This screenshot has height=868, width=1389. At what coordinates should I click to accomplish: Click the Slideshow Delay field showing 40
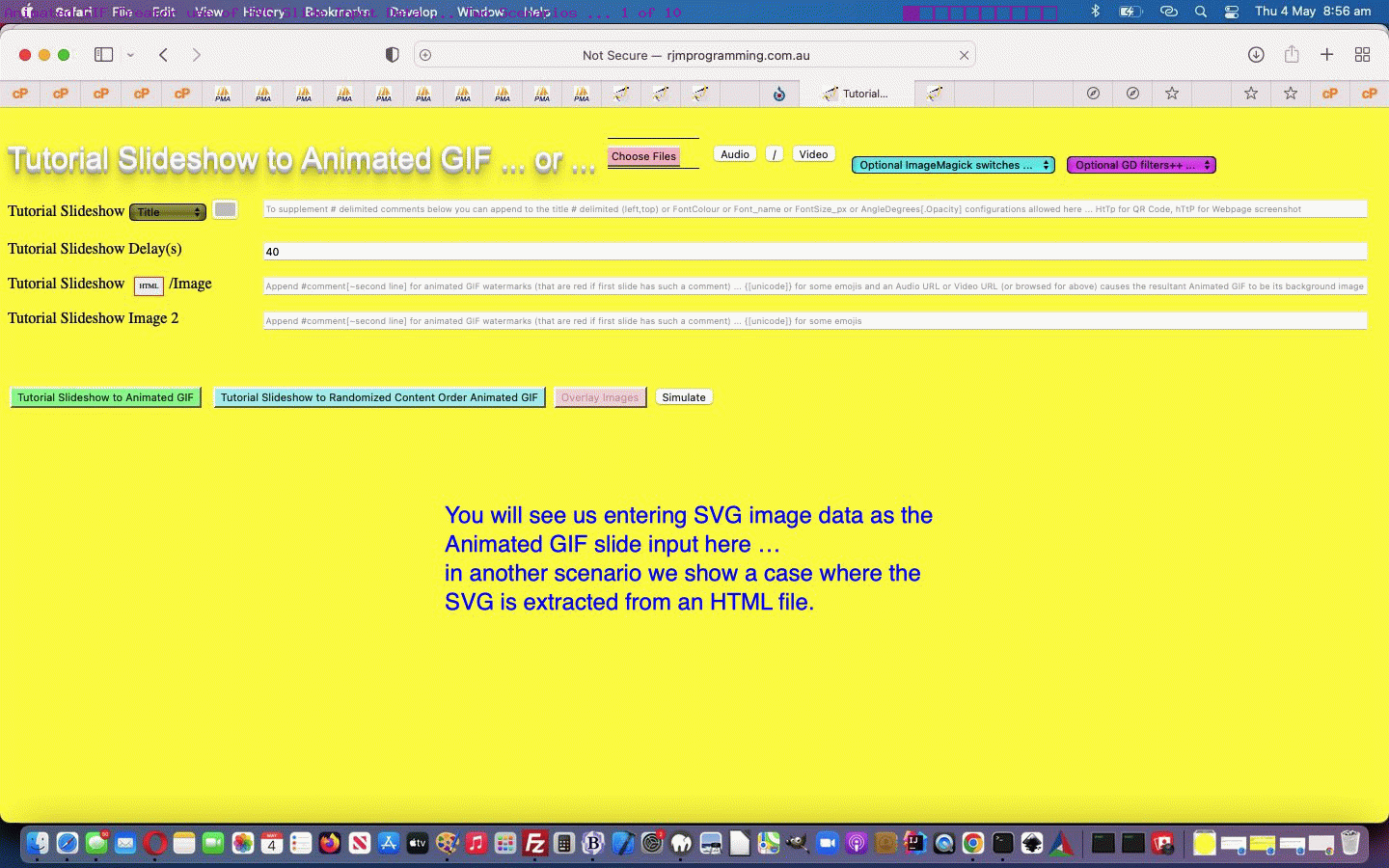coord(814,252)
